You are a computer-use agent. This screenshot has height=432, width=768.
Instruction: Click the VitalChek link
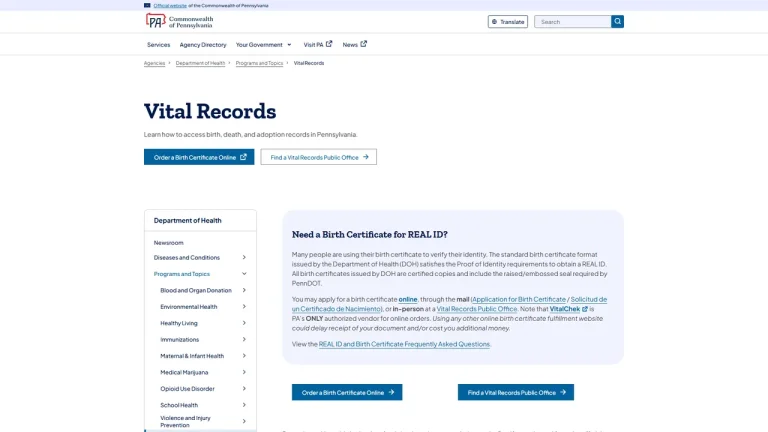(565, 309)
